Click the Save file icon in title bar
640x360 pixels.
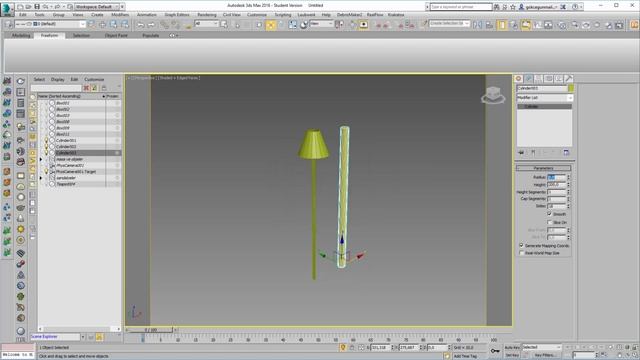point(37,7)
